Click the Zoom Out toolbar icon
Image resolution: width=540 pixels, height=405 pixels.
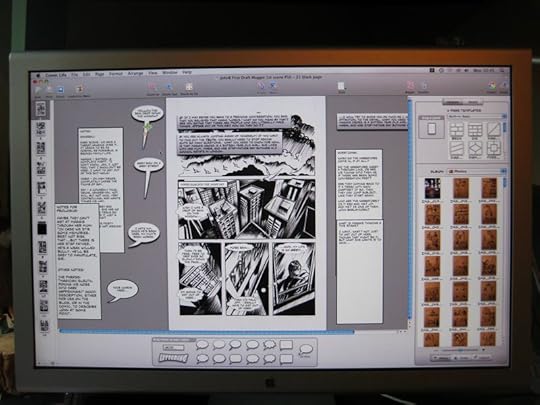(x=169, y=88)
